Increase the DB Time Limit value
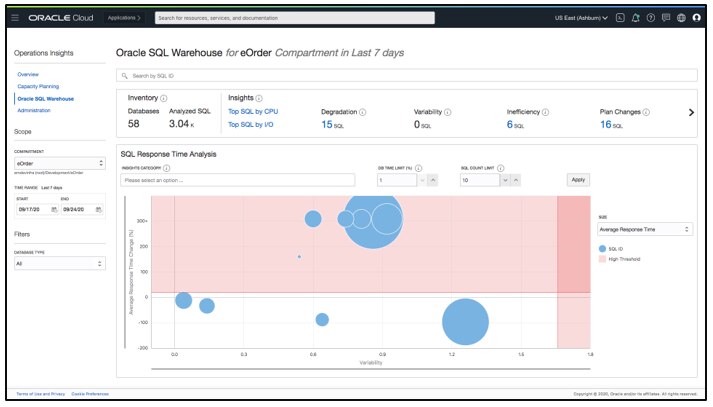Viewport: 713px width, 407px height. click(433, 180)
